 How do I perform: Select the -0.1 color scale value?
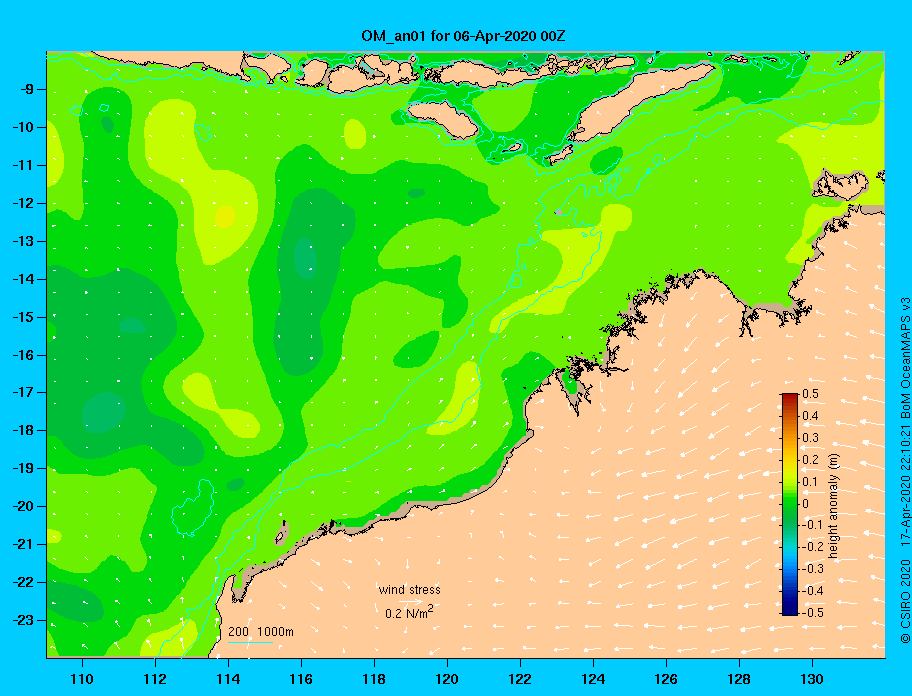click(813, 525)
